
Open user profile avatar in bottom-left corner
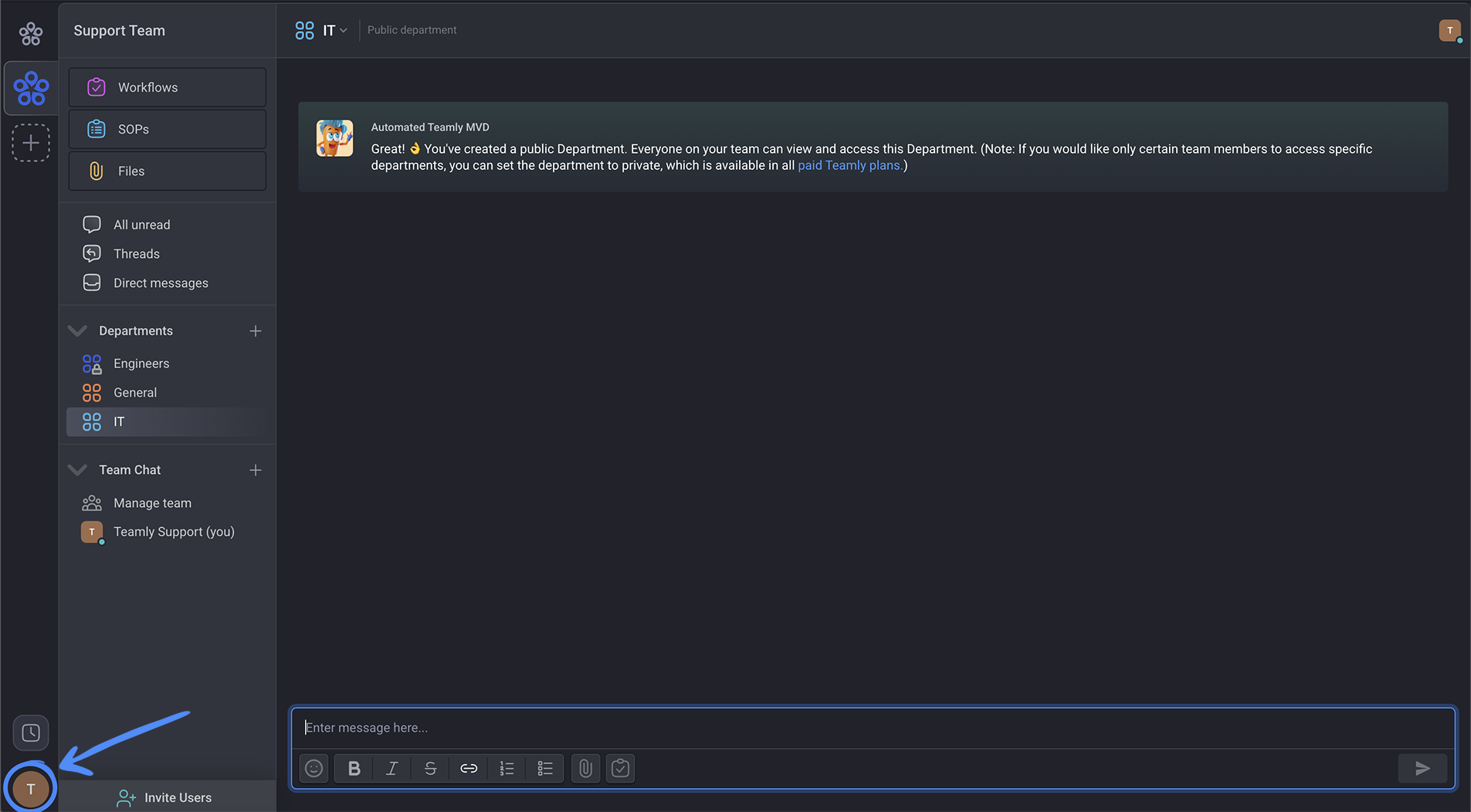pyautogui.click(x=31, y=789)
